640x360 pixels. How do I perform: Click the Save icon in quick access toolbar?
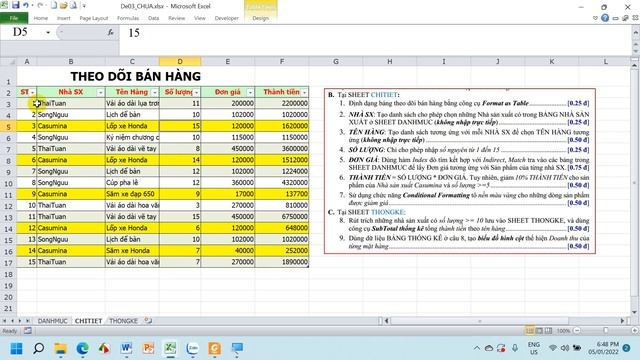tap(16, 5)
